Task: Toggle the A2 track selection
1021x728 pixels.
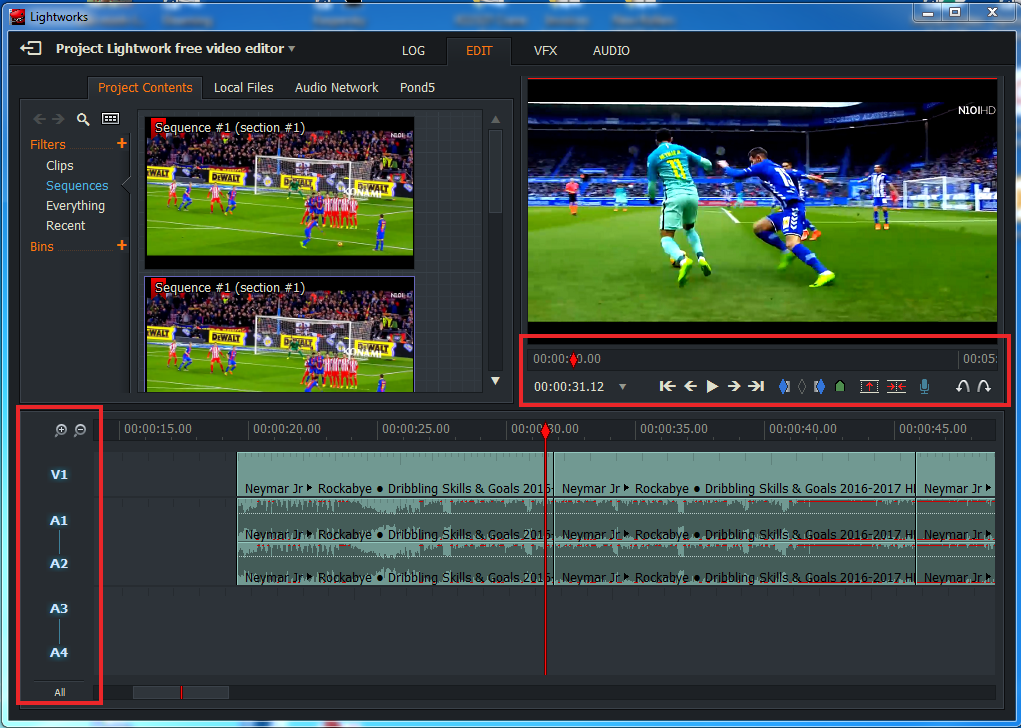Action: 59,563
